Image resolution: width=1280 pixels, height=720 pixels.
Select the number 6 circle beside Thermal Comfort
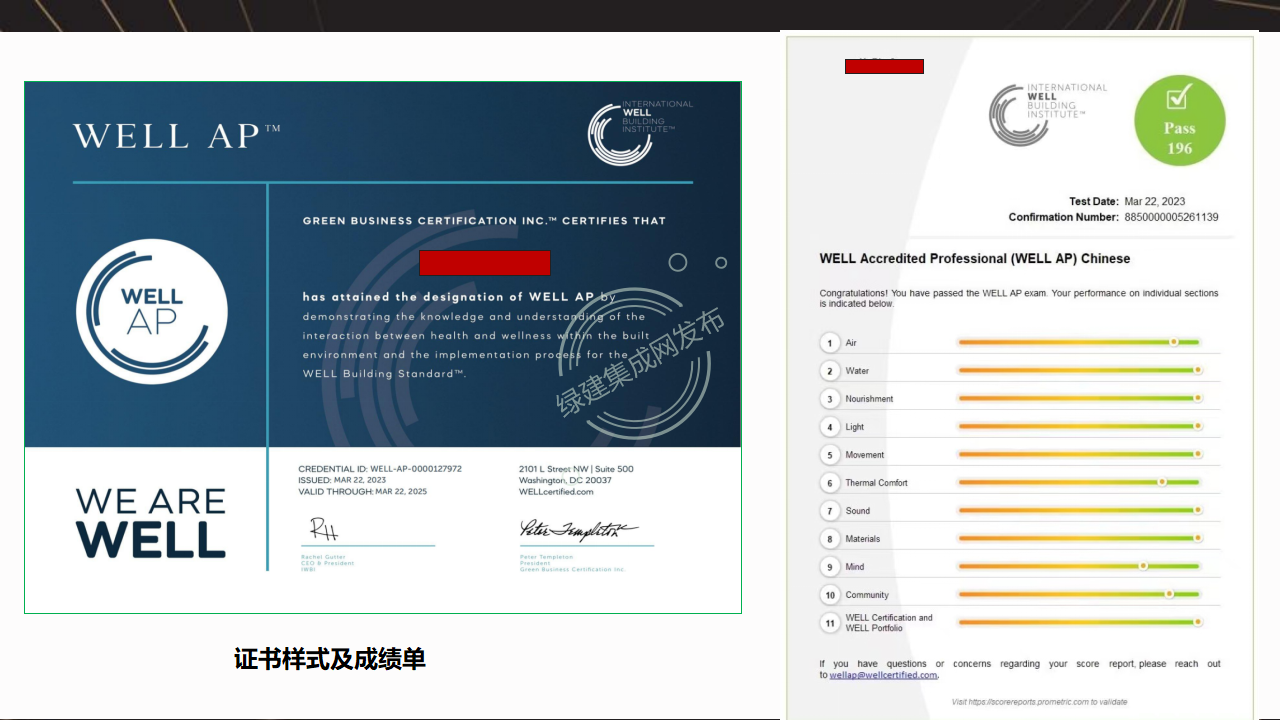(829, 483)
